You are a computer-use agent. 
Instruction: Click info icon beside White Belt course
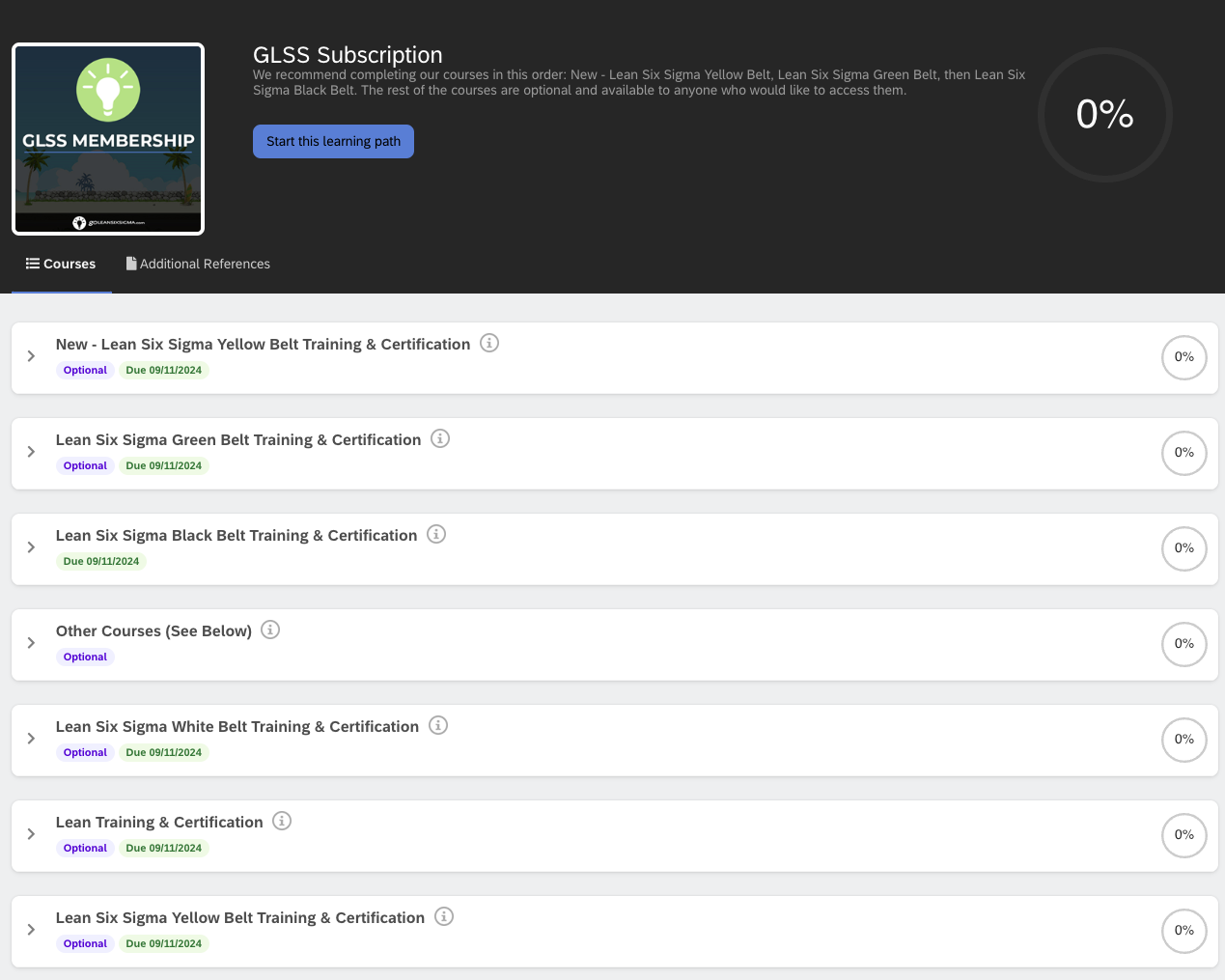[x=438, y=725]
